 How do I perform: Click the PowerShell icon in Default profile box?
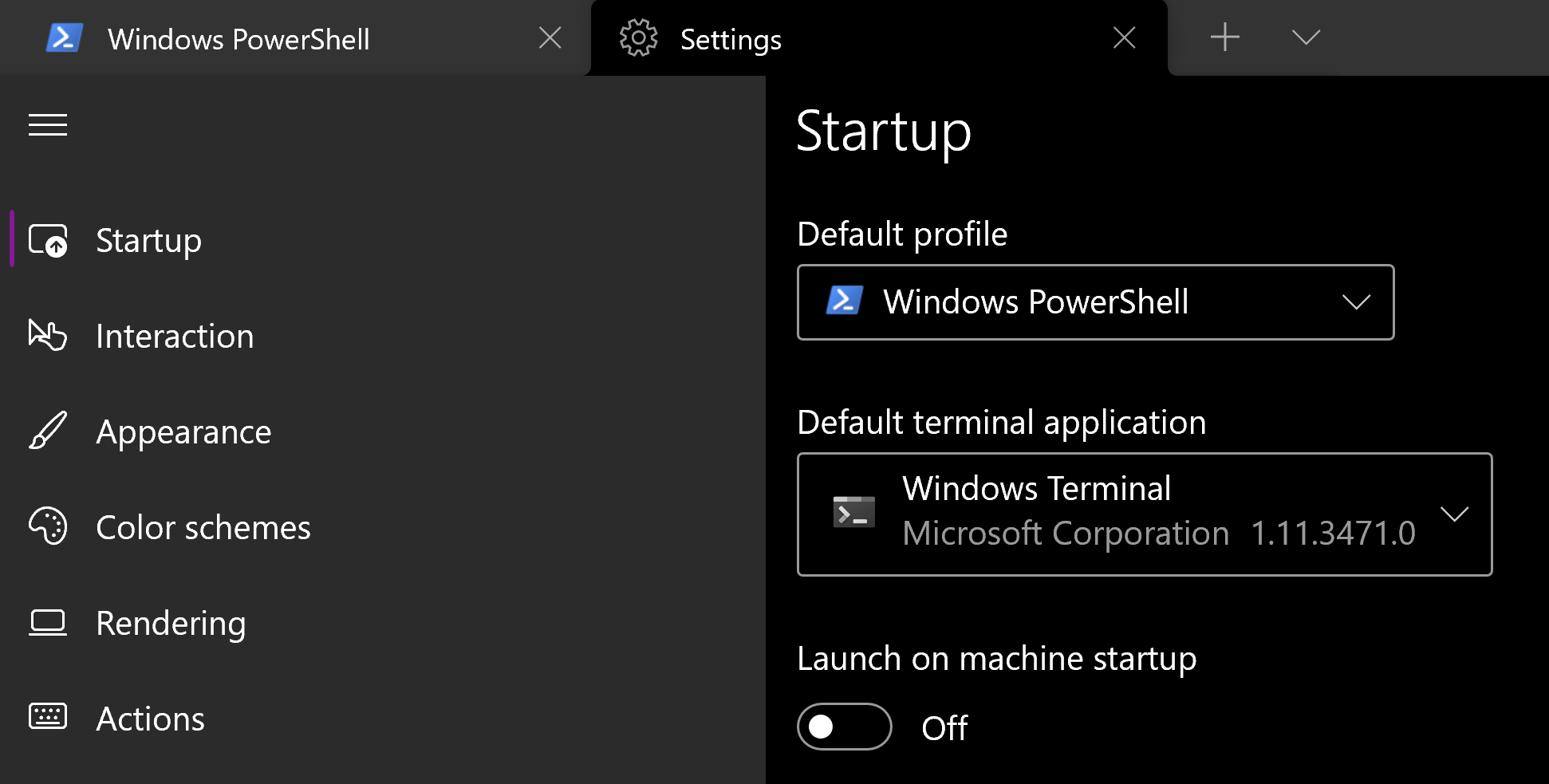(845, 301)
